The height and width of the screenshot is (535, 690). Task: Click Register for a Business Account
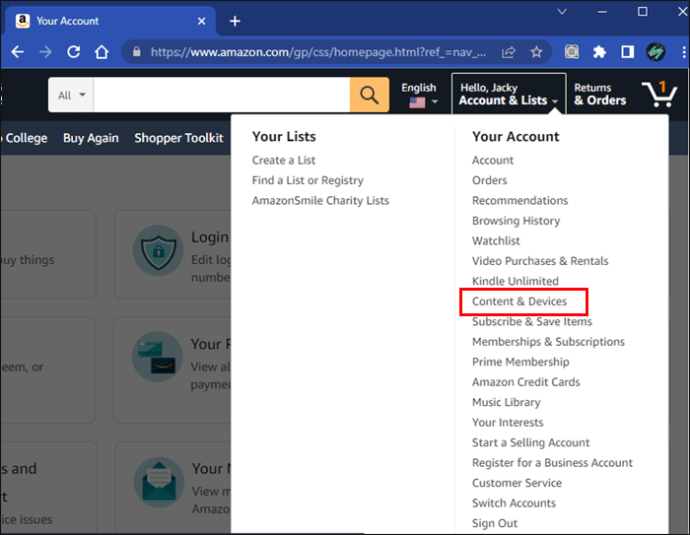click(552, 463)
